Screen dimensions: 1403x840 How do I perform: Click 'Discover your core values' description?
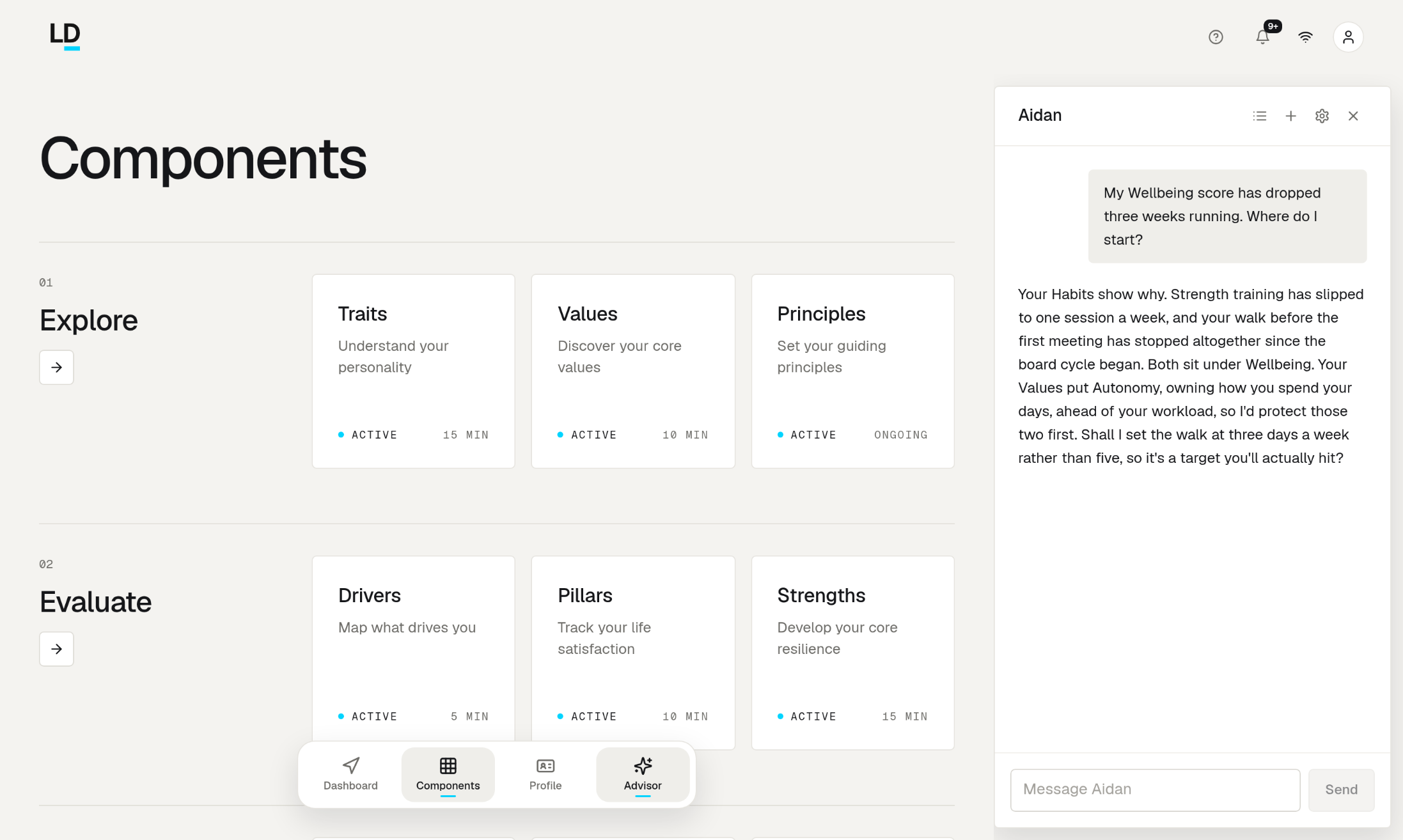pyautogui.click(x=619, y=356)
